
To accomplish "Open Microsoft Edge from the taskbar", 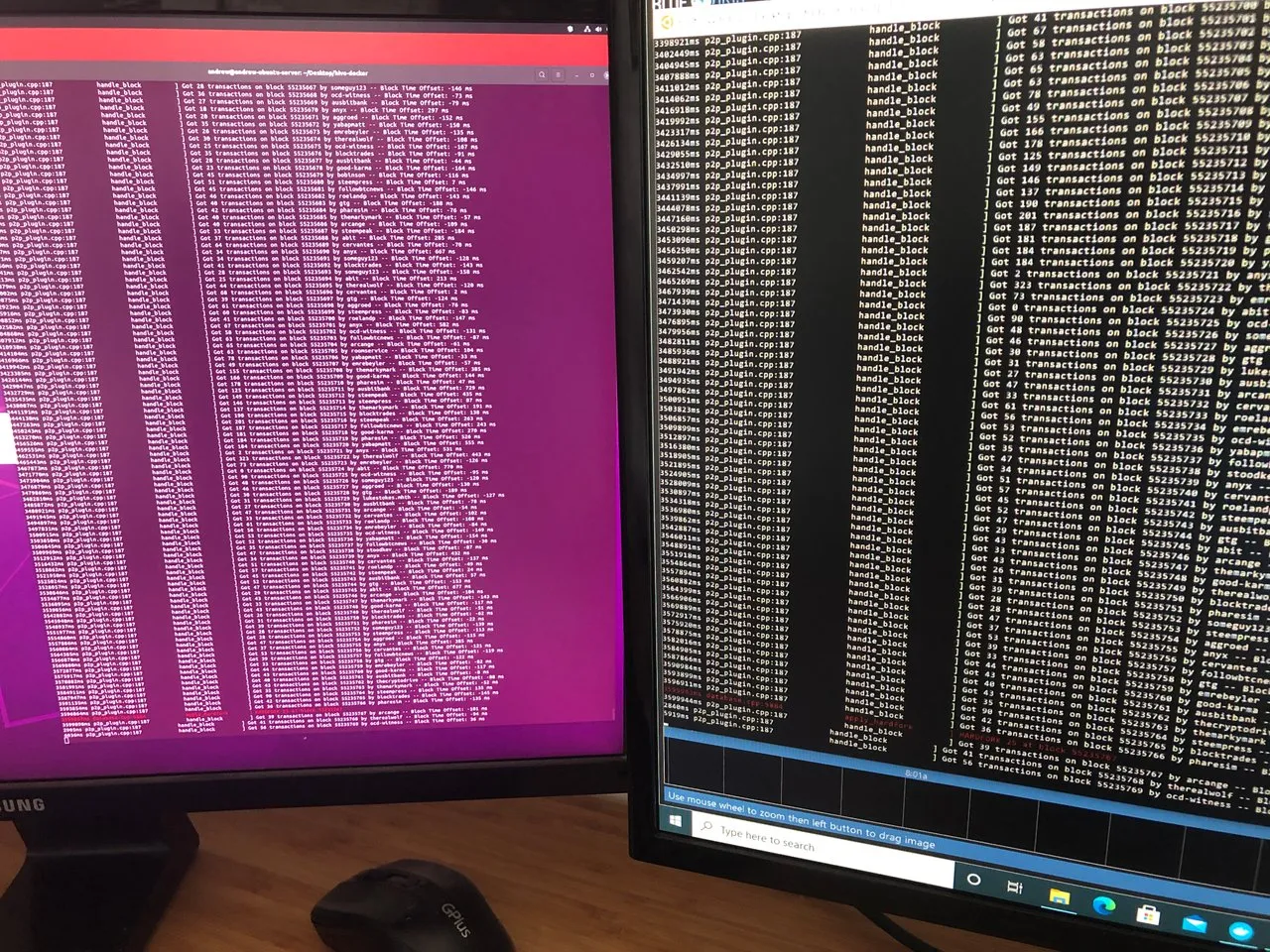I will click(1104, 904).
